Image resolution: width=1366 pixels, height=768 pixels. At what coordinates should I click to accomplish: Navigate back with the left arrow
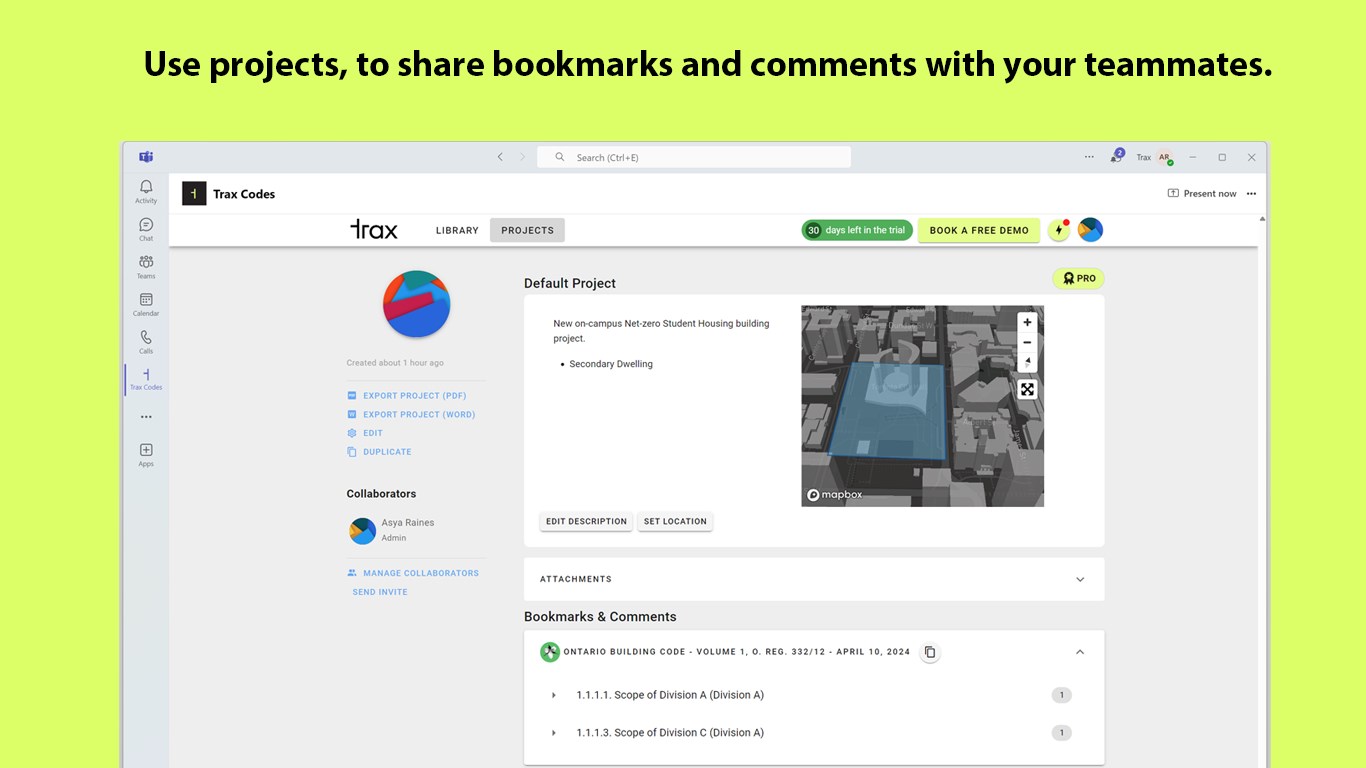click(x=501, y=157)
